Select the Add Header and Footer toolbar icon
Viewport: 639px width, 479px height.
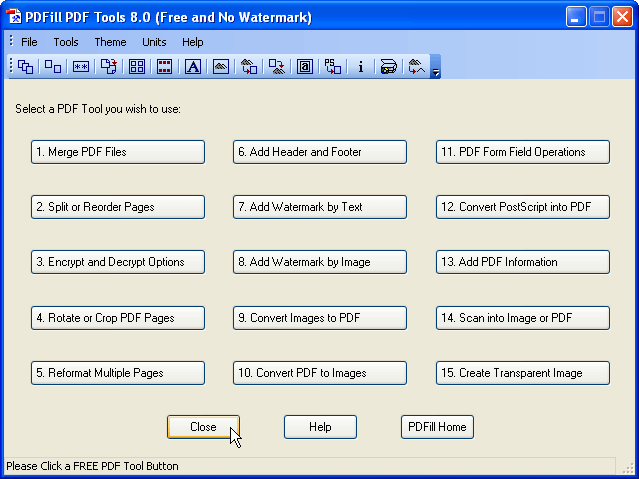165,67
